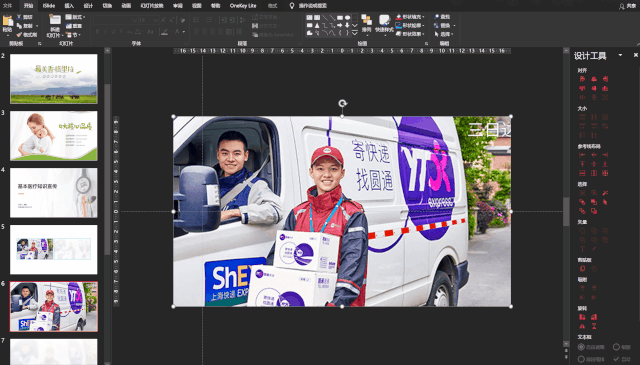Screen dimensions: 640x365
Task: Toggle Bold formatting button
Action: [97, 31]
